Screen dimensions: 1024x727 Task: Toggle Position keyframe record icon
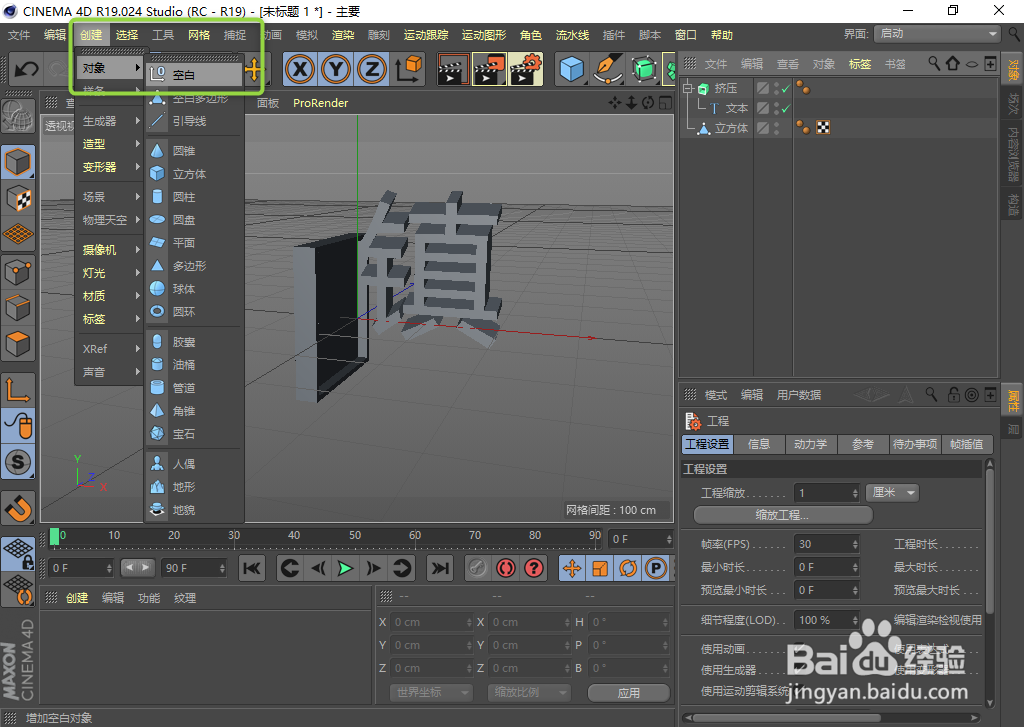(x=572, y=568)
